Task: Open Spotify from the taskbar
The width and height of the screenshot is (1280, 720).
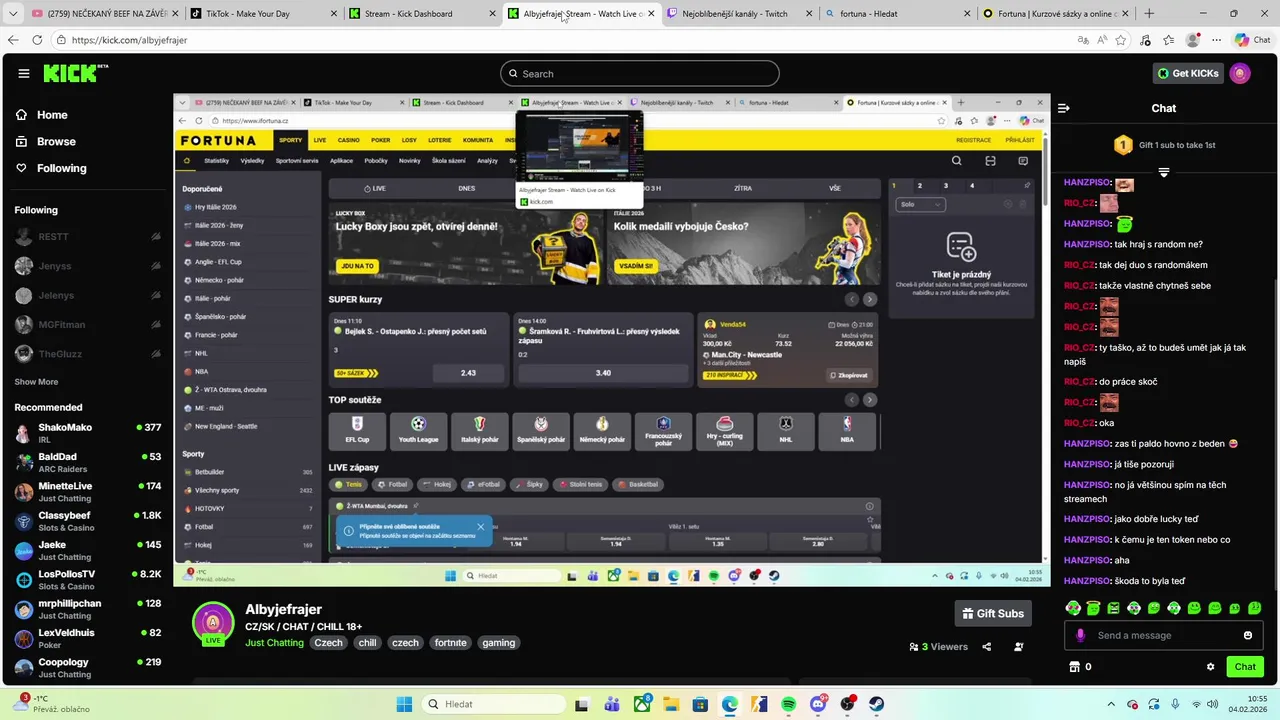Action: pyautogui.click(x=788, y=704)
